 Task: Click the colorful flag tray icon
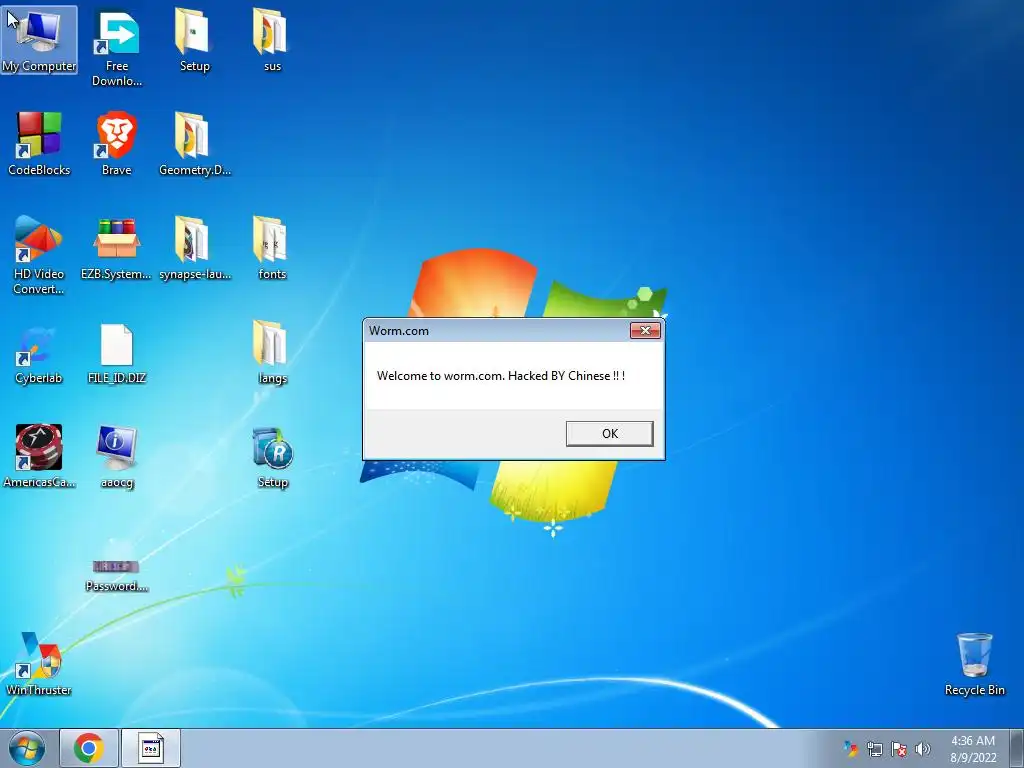[x=850, y=748]
